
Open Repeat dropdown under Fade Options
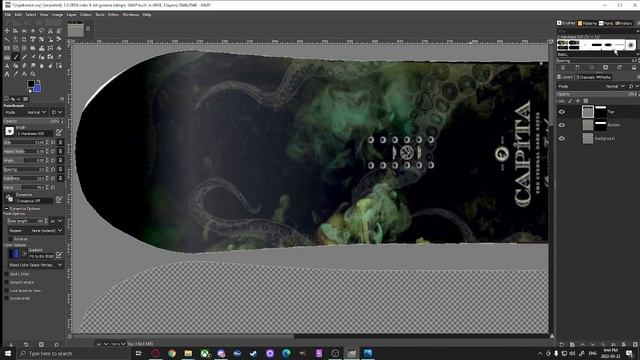point(36,230)
